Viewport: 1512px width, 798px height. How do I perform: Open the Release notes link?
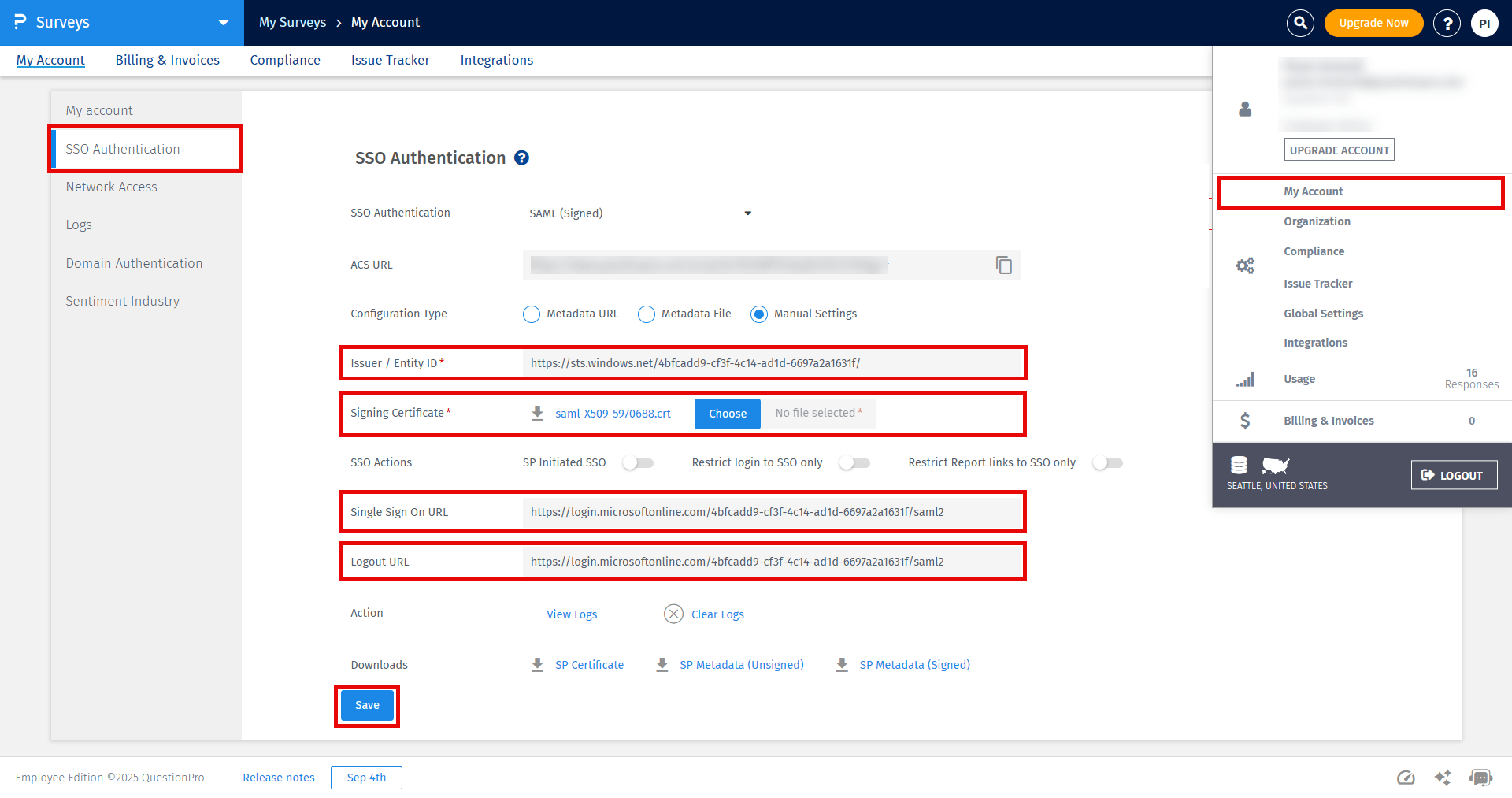pos(279,778)
